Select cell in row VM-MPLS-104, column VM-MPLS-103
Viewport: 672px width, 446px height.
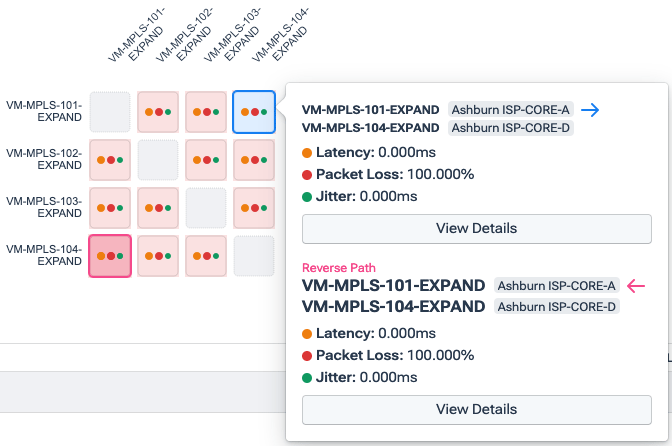205,255
